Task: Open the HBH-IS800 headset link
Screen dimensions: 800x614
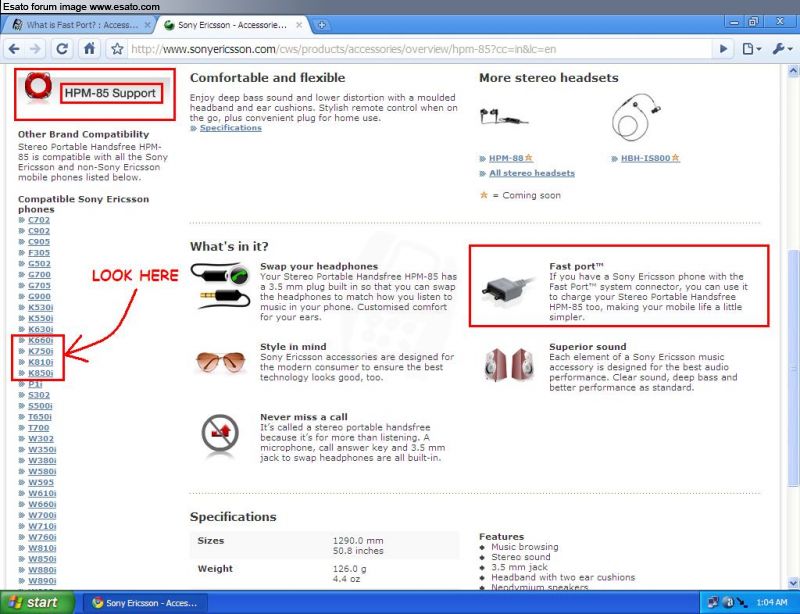Action: [645, 158]
